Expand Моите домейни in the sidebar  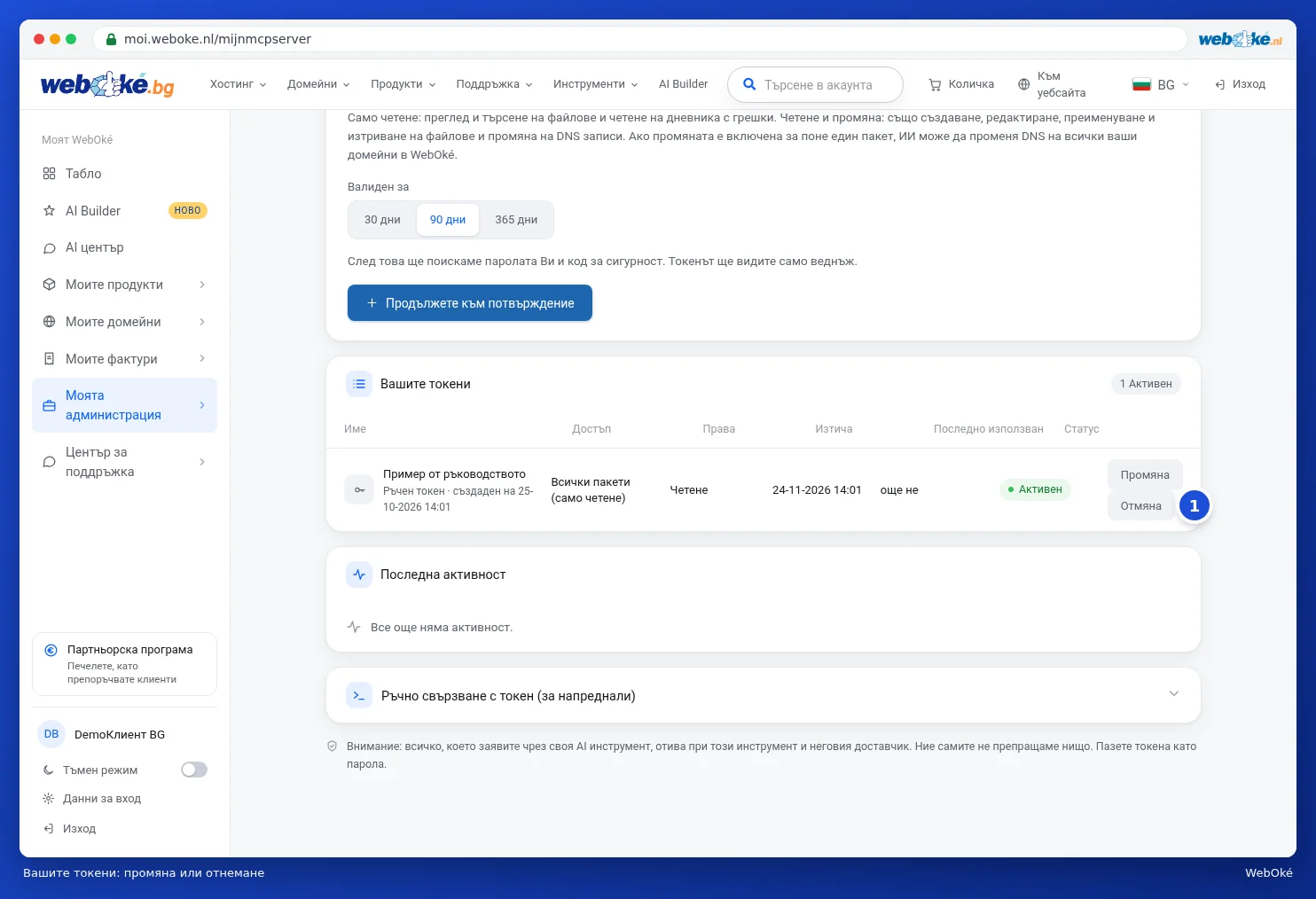124,322
